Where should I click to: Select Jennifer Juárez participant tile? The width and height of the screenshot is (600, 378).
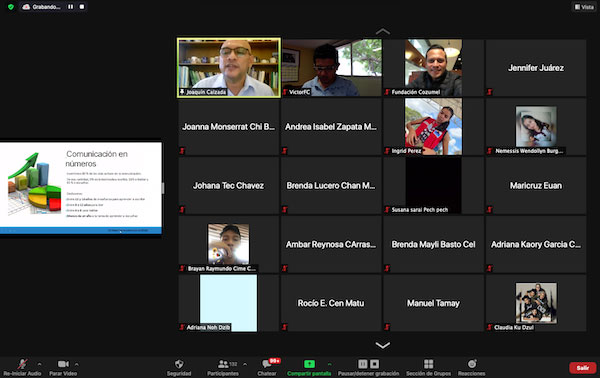coord(536,68)
